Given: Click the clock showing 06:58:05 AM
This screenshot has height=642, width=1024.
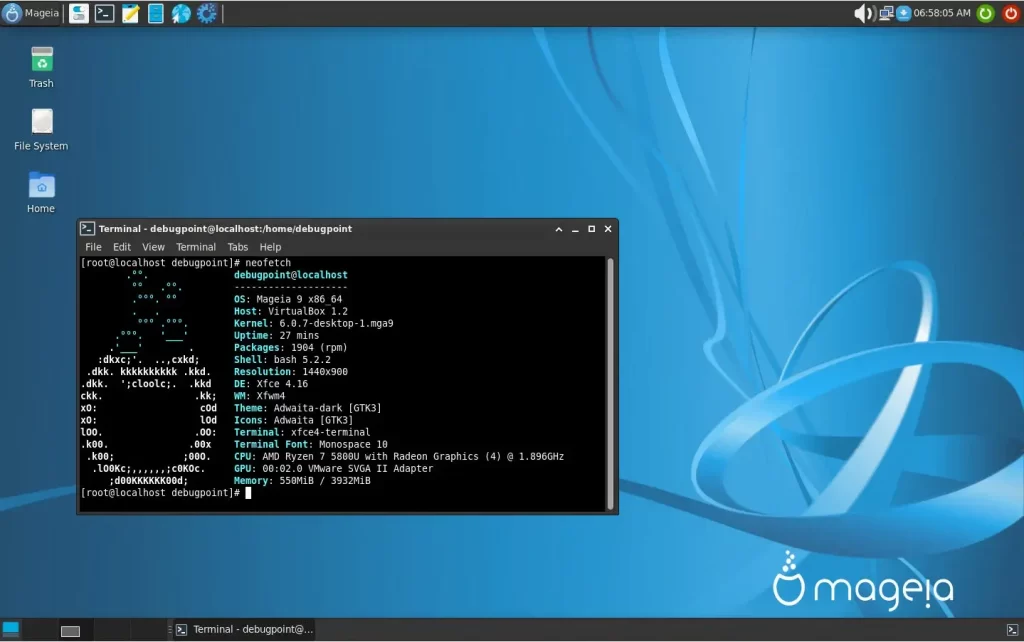Looking at the screenshot, I should (x=941, y=13).
